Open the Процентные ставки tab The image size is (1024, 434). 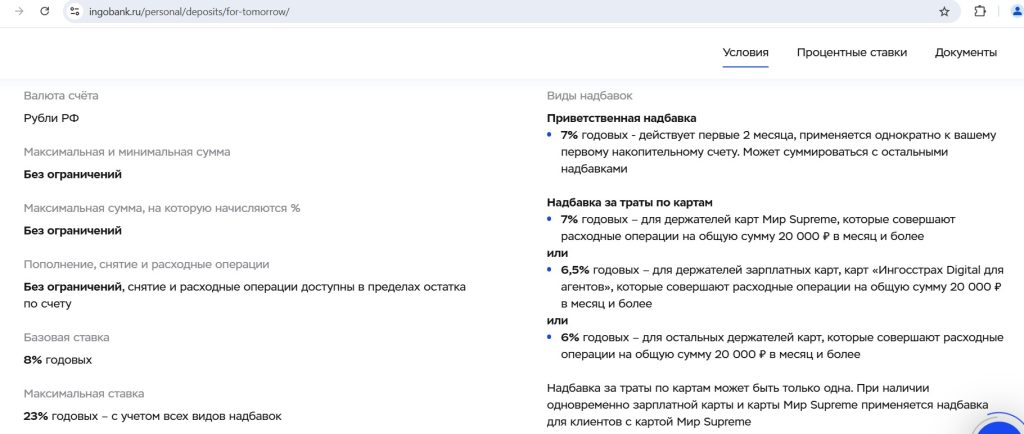[x=852, y=53]
